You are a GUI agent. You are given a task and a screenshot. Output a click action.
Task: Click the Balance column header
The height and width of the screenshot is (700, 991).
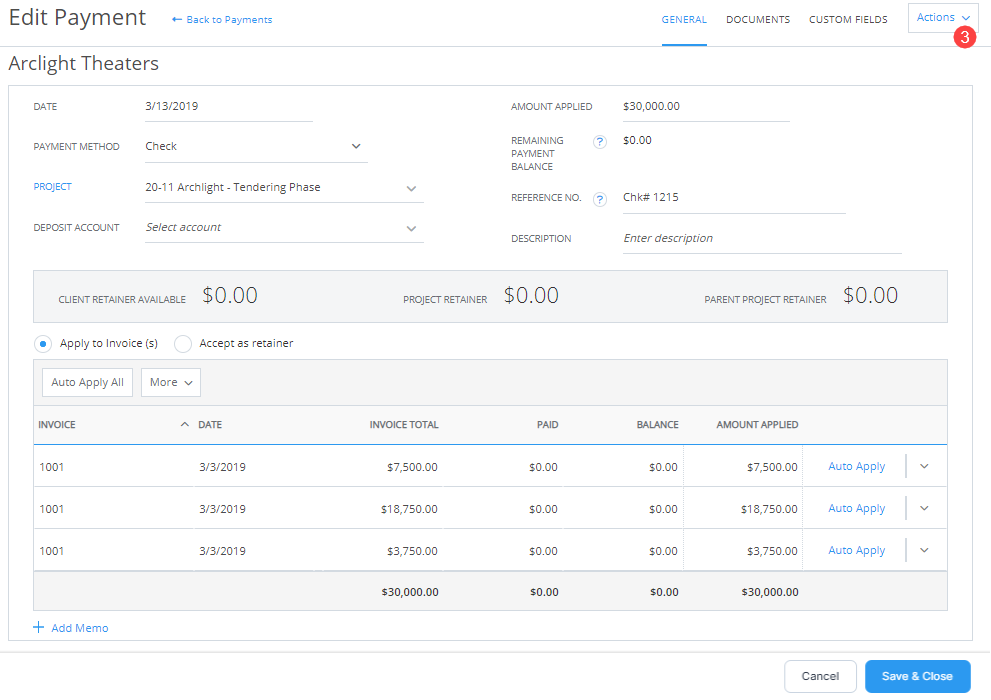point(657,425)
